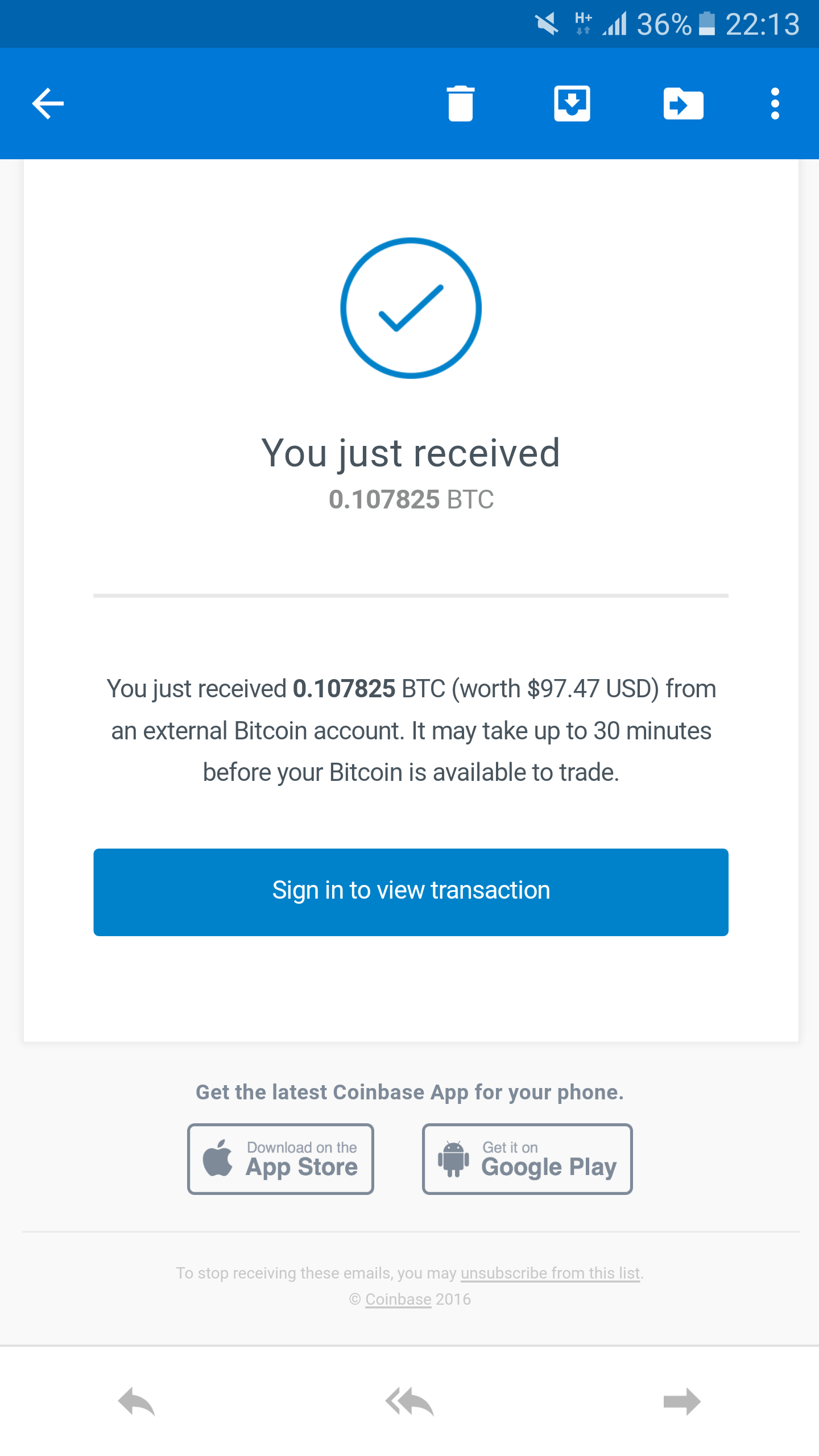Tap the 22:13 clock in status bar
This screenshot has height=1456, width=819.
[763, 24]
